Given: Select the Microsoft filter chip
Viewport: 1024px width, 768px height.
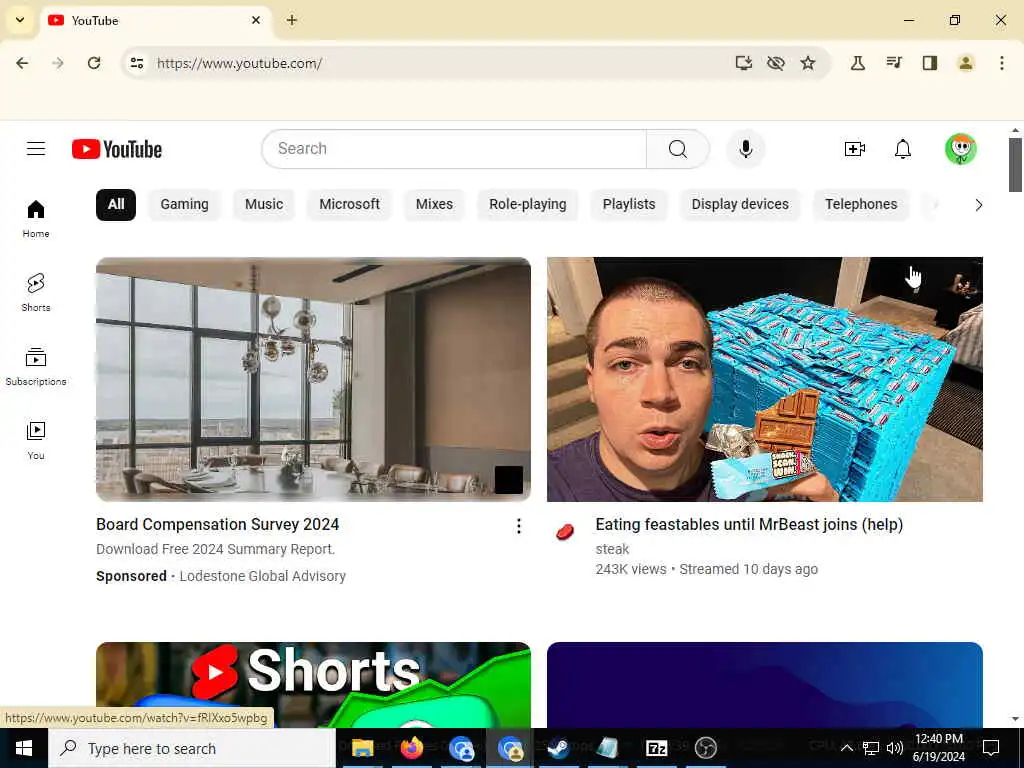Looking at the screenshot, I should tap(349, 204).
